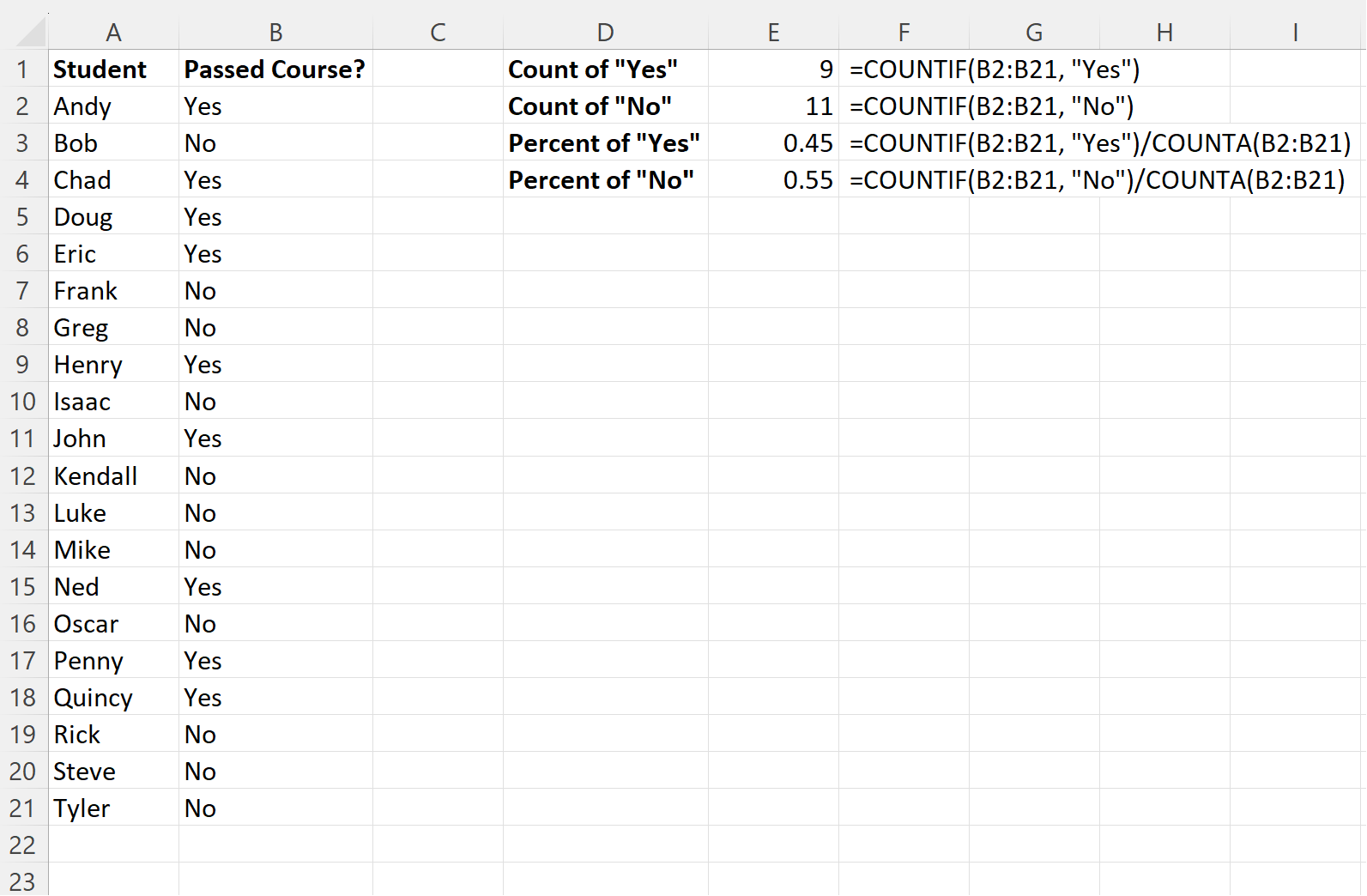Select column header B
This screenshot has height=896, width=1367.
click(275, 32)
